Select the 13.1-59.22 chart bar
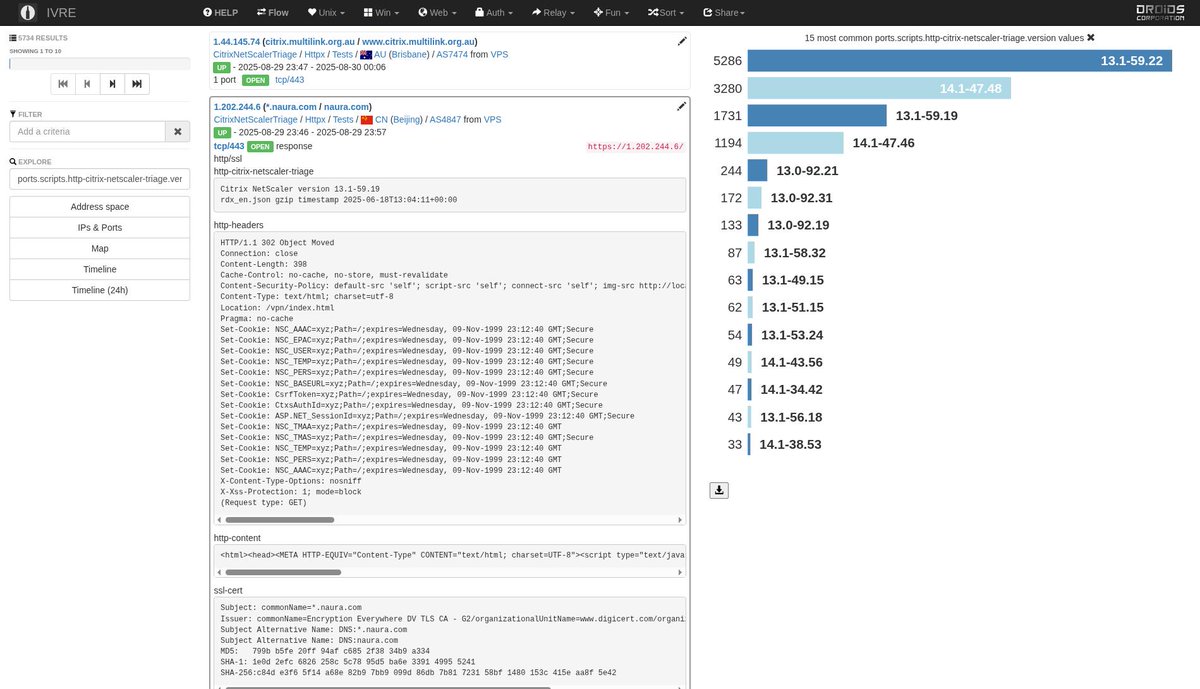This screenshot has width=1200, height=689. pyautogui.click(x=959, y=61)
